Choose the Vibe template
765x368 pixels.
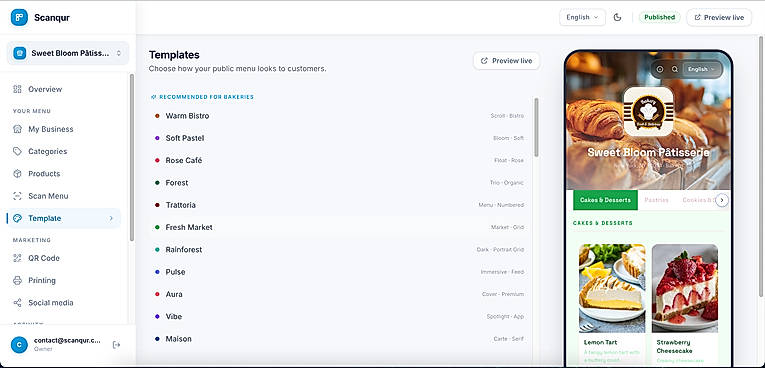click(x=340, y=317)
